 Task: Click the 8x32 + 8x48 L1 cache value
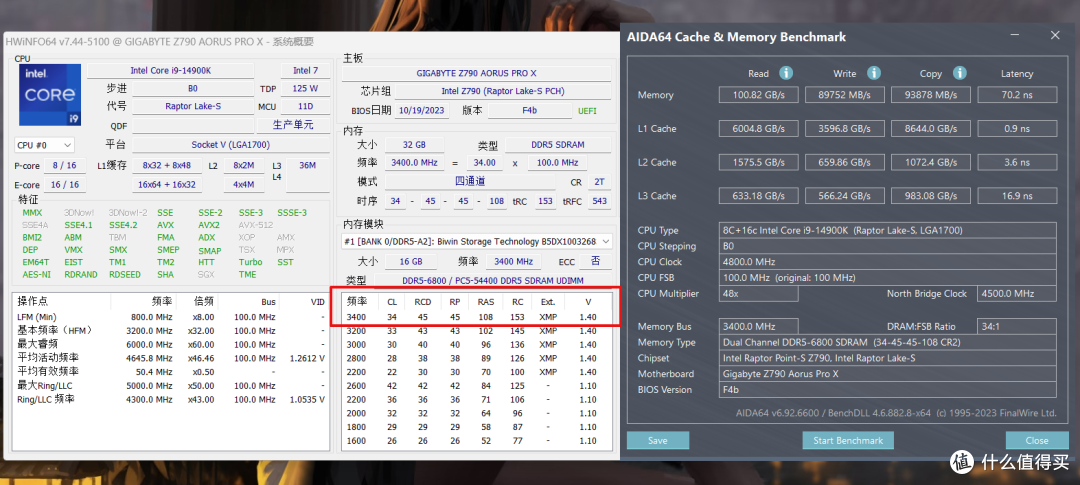pyautogui.click(x=167, y=165)
